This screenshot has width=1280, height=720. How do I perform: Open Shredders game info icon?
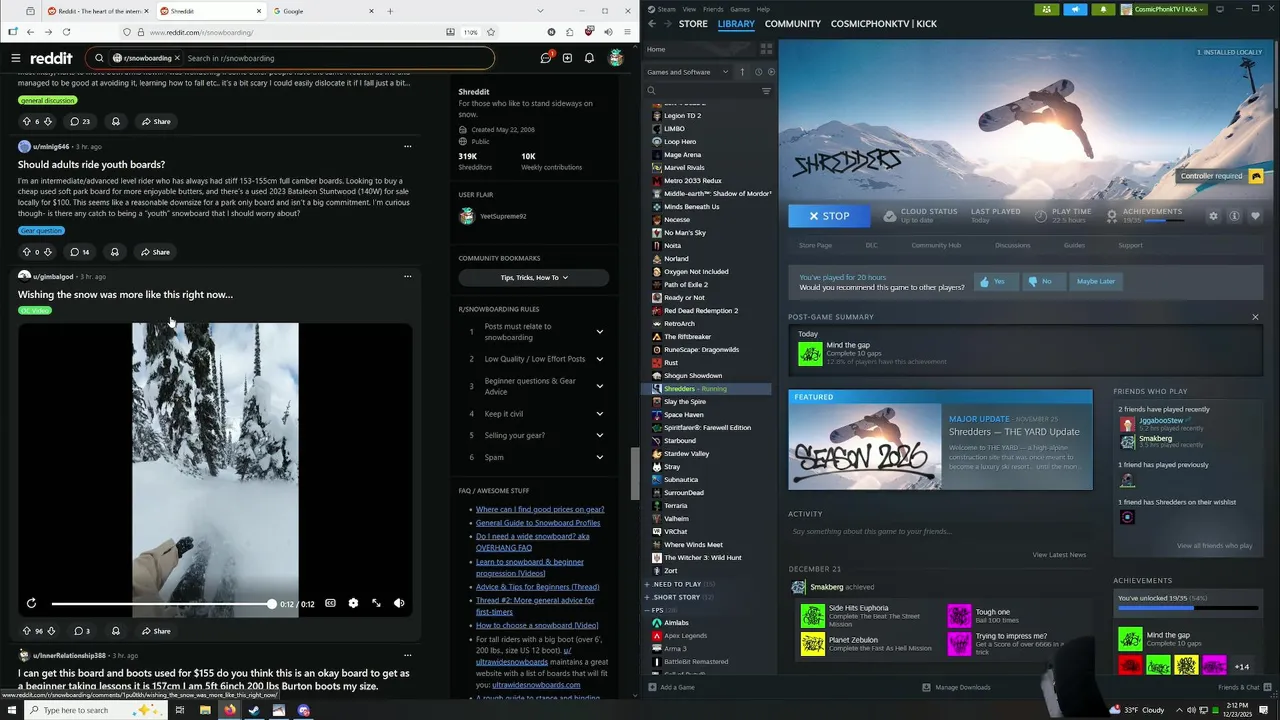(x=1234, y=216)
